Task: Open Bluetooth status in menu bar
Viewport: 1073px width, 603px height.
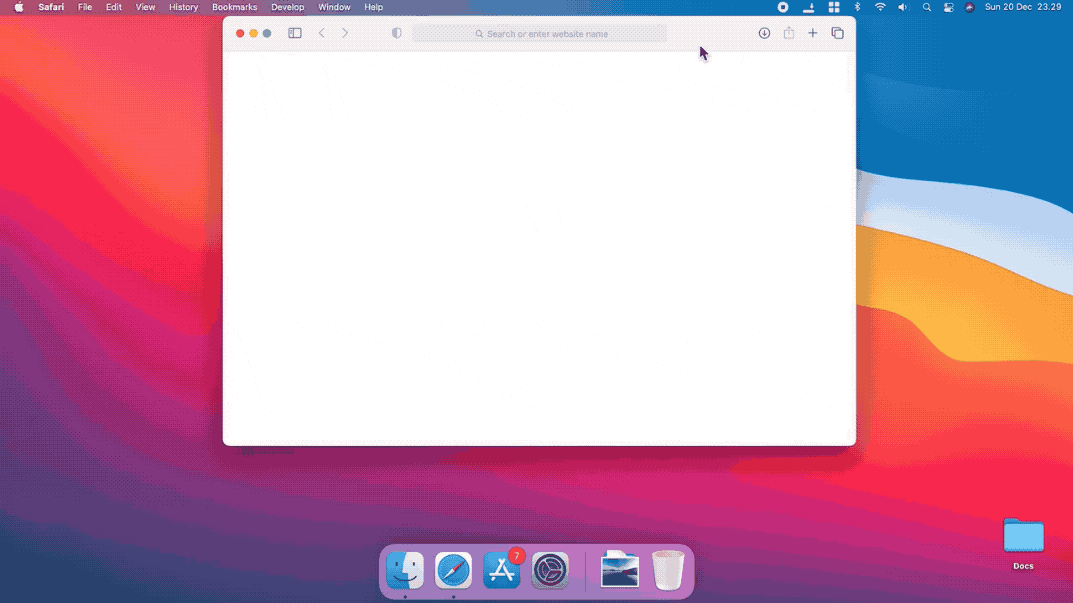Action: [857, 7]
